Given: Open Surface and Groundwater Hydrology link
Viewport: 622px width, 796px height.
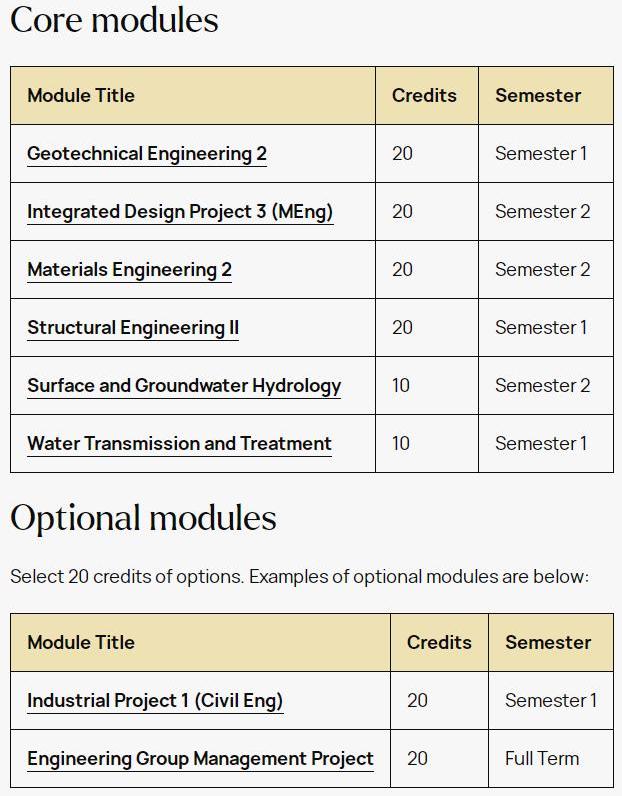Looking at the screenshot, I should [x=184, y=386].
